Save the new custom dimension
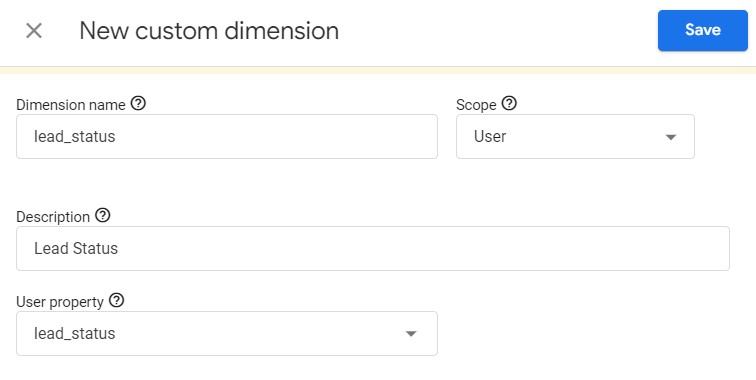756x380 pixels. click(x=702, y=30)
